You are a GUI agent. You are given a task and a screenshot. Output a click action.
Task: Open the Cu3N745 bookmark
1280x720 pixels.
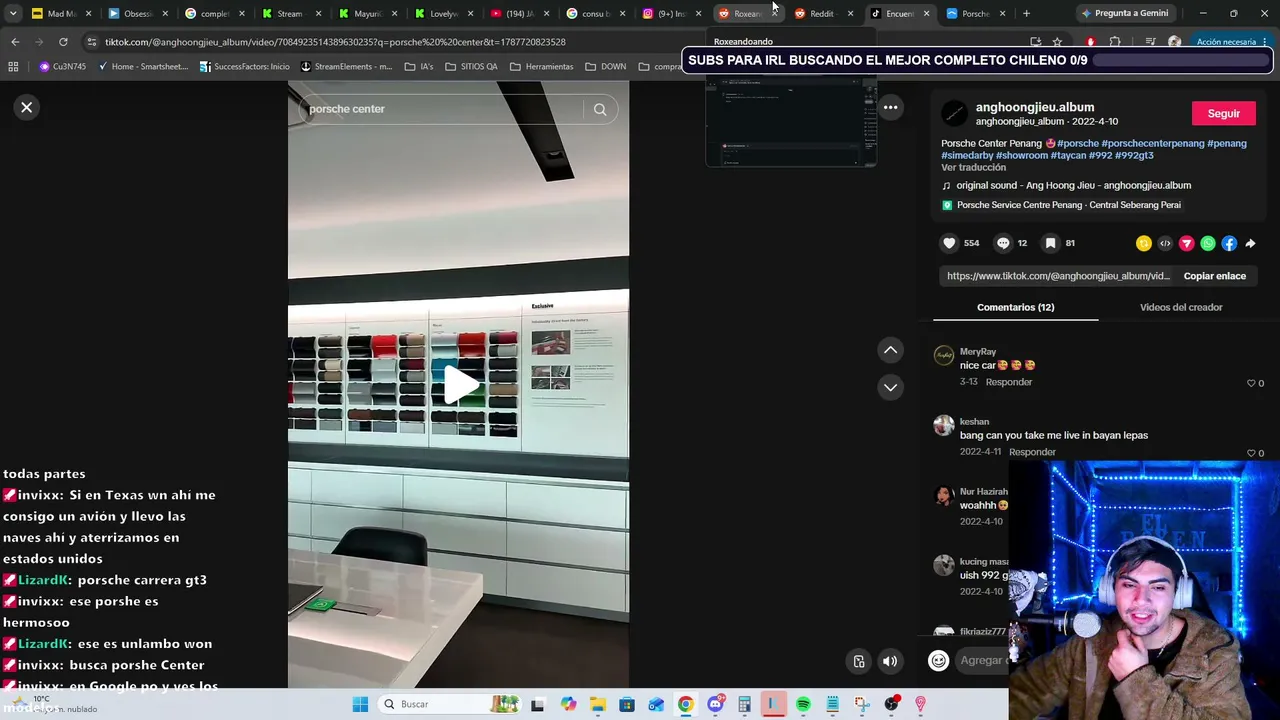[x=62, y=67]
